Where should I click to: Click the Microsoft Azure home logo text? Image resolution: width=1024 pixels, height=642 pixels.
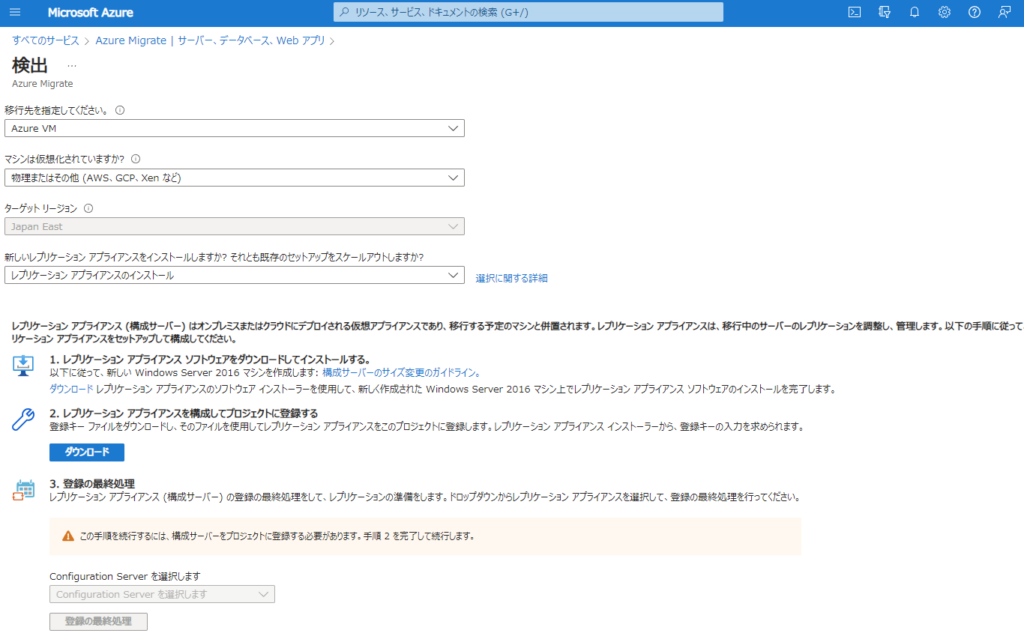(90, 12)
